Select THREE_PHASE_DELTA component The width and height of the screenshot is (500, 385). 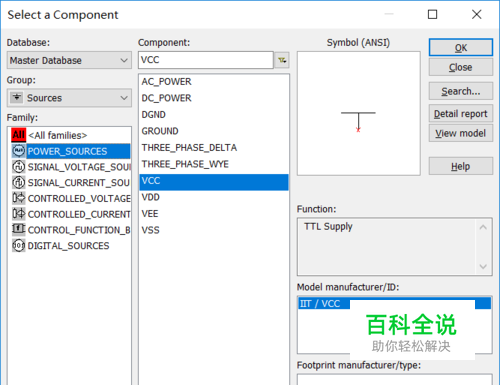click(214, 148)
